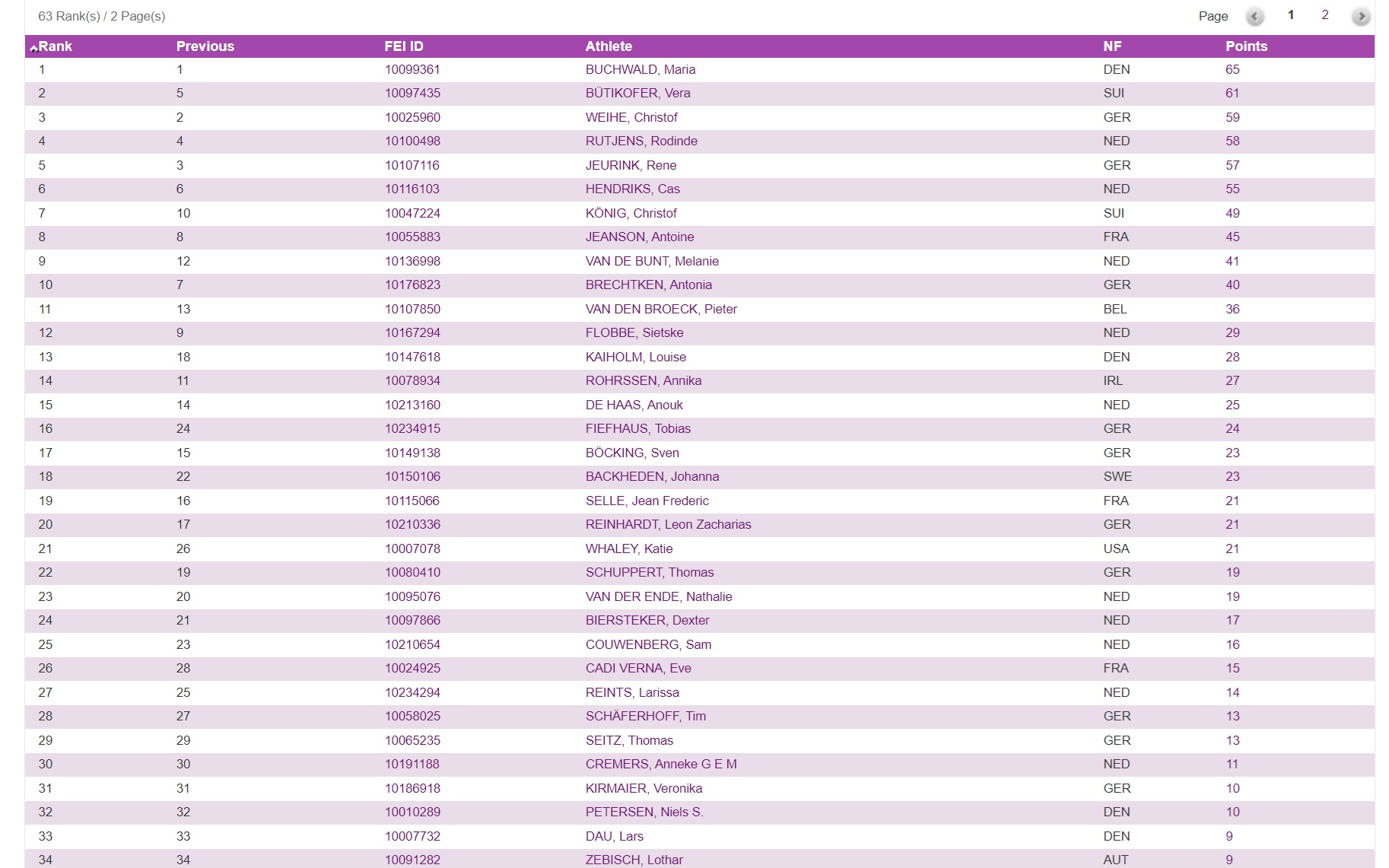The width and height of the screenshot is (1389, 868).
Task: Go to the next page using arrow icon
Action: pyautogui.click(x=1361, y=16)
